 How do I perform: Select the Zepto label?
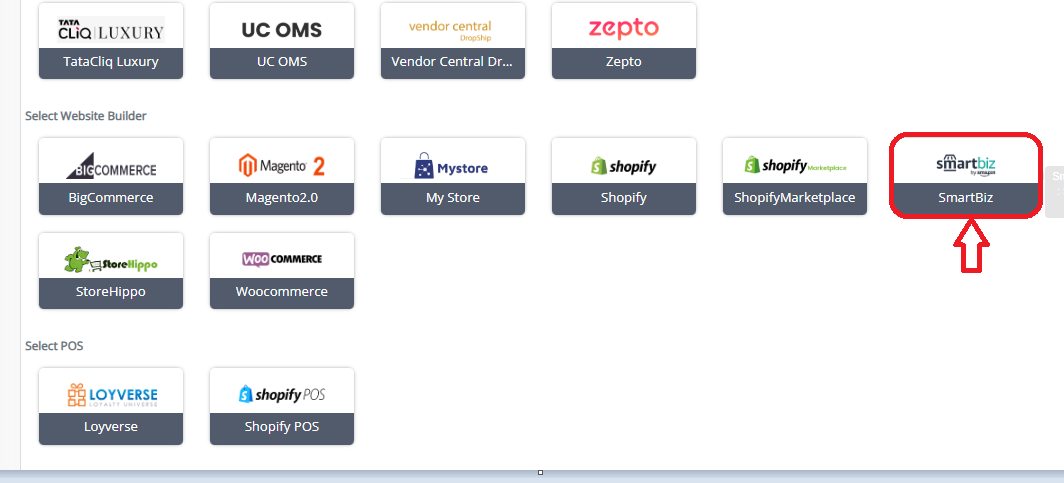624,62
